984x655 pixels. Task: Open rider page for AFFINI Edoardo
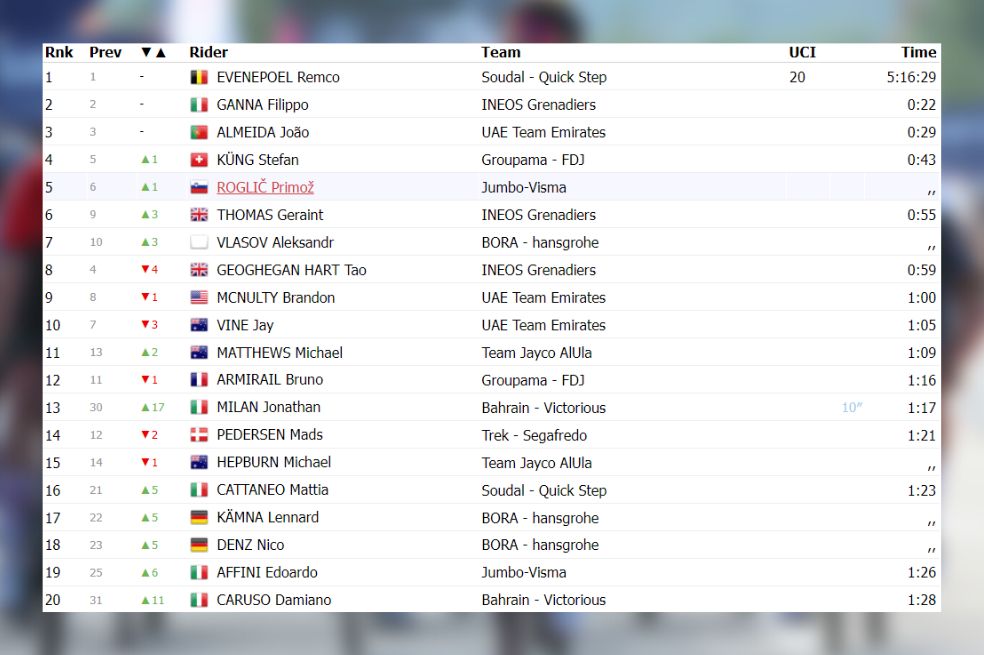(267, 573)
